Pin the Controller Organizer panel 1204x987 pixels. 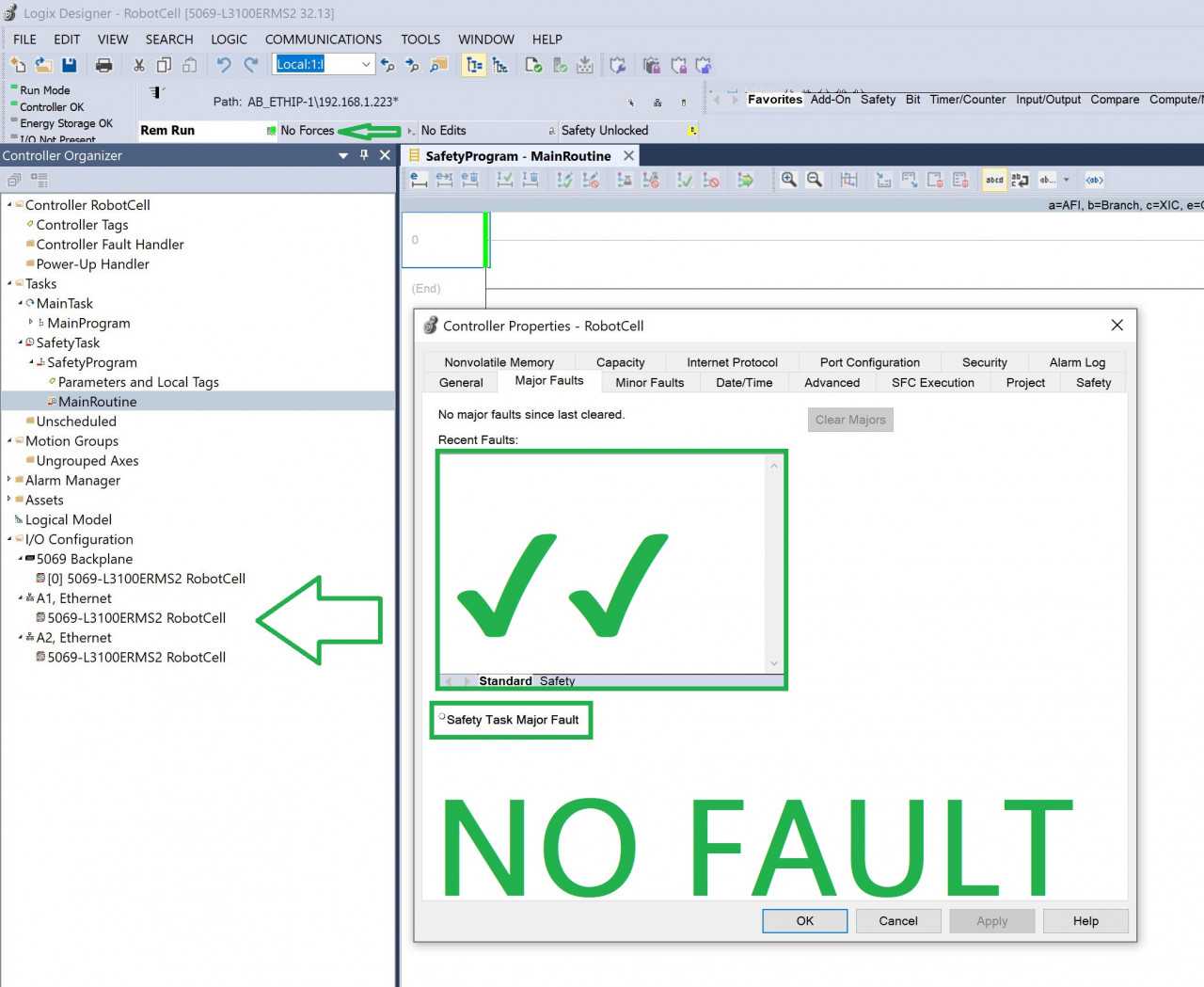tap(364, 155)
